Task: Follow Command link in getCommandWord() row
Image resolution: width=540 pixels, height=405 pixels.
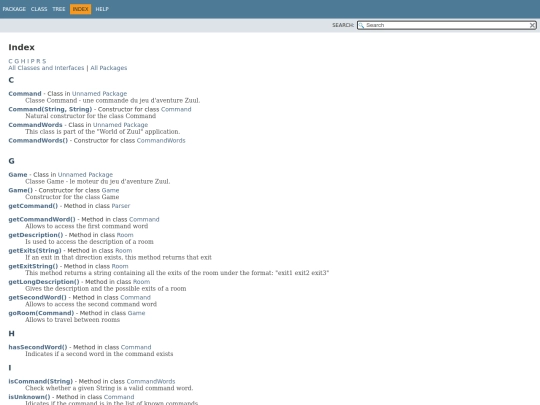Action: point(144,219)
